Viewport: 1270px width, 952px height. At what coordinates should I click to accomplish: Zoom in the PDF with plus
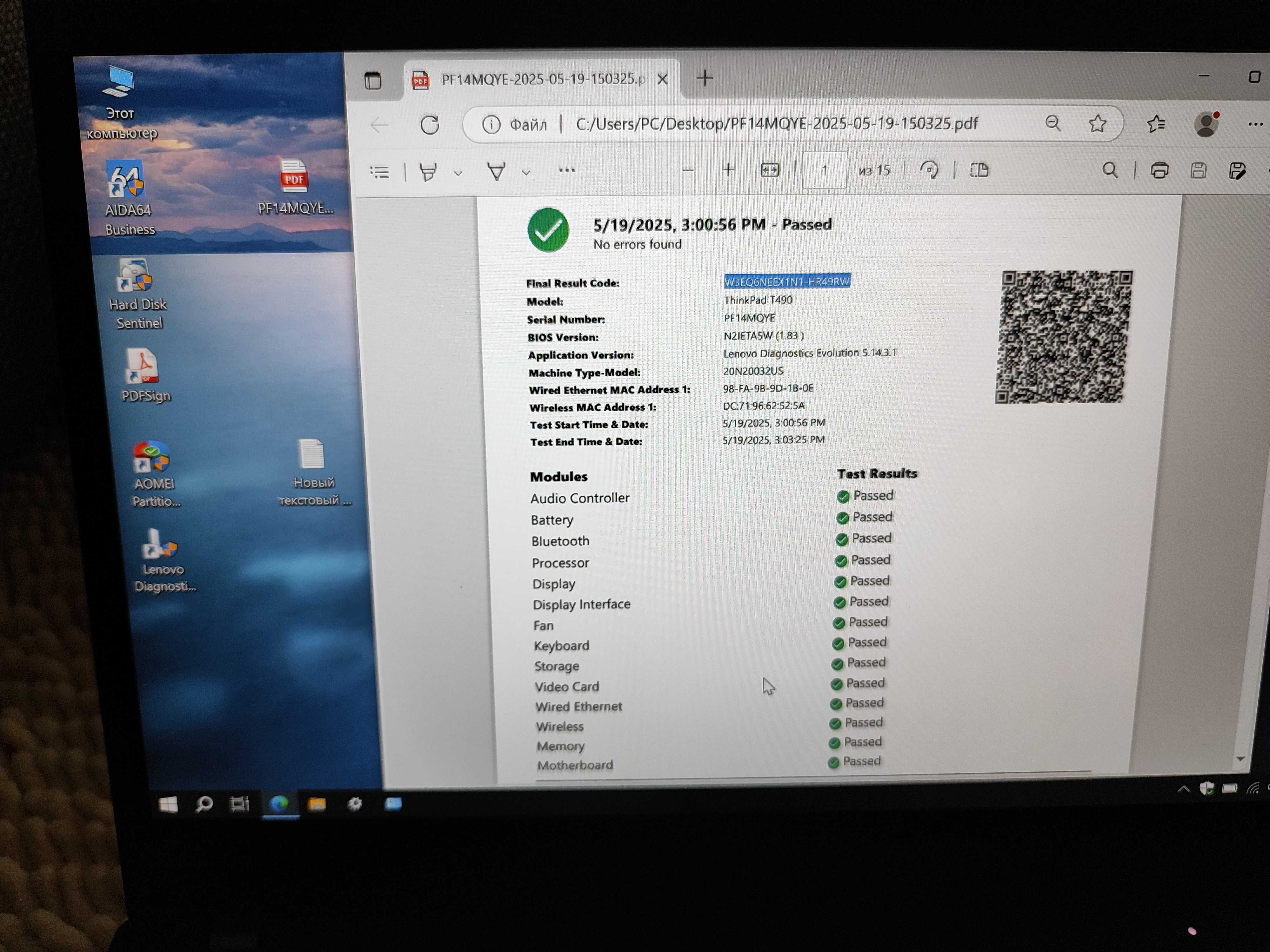728,169
